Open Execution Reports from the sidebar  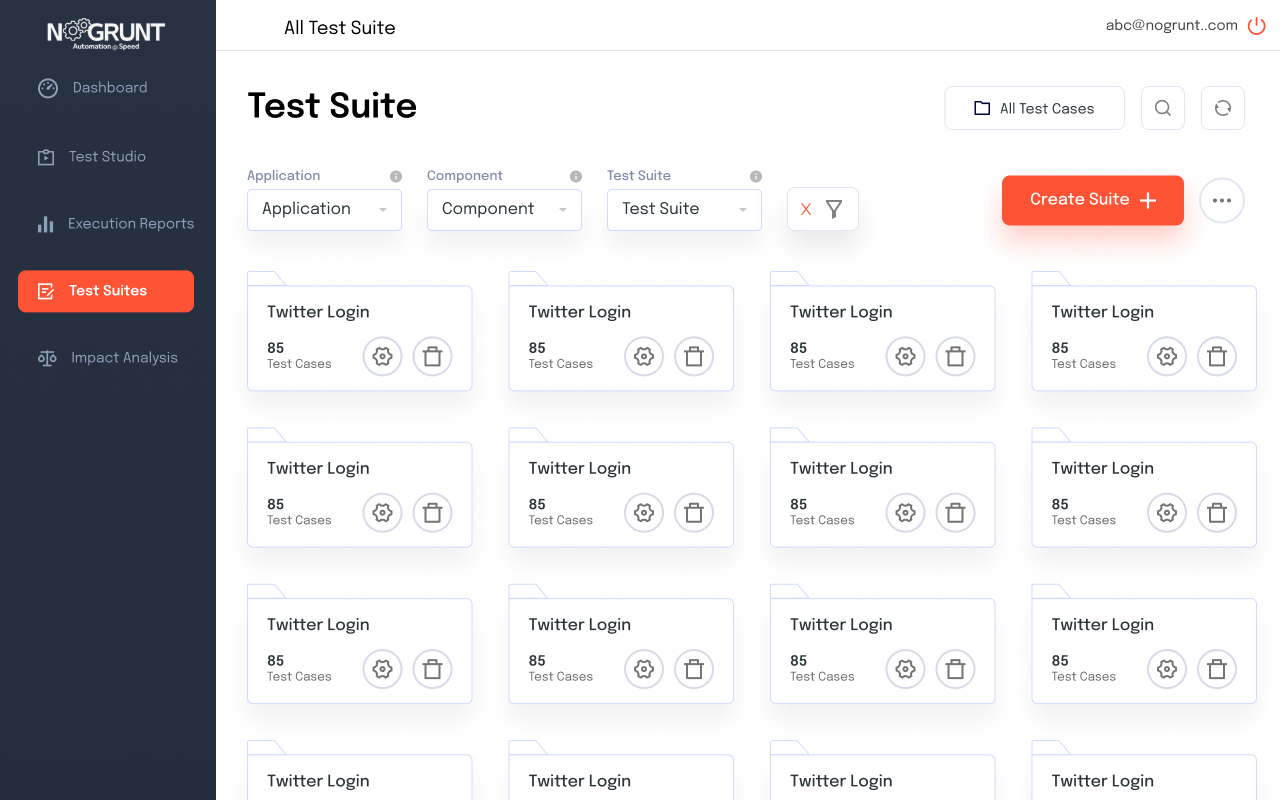132,223
